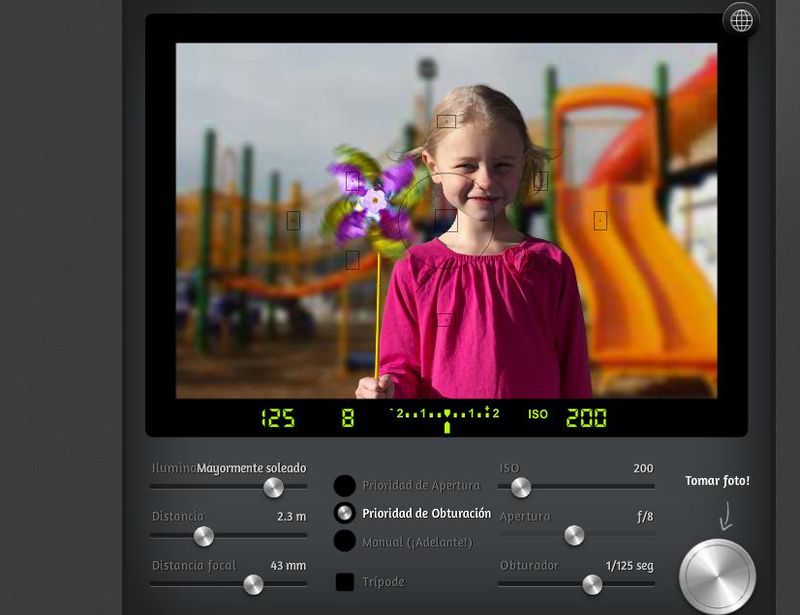This screenshot has height=615, width=800.
Task: Select Manual (¡Adelante!) mode
Action: point(344,540)
